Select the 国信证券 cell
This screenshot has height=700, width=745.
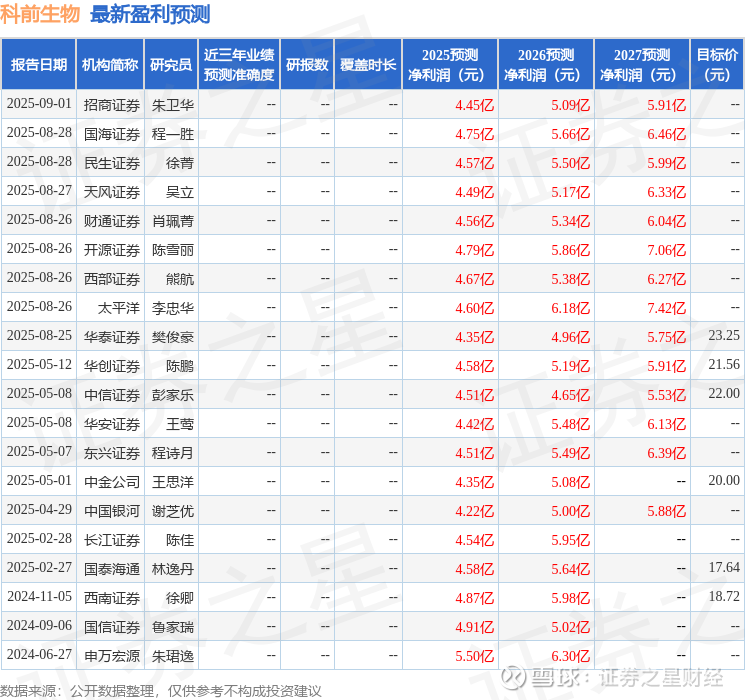[x=112, y=627]
